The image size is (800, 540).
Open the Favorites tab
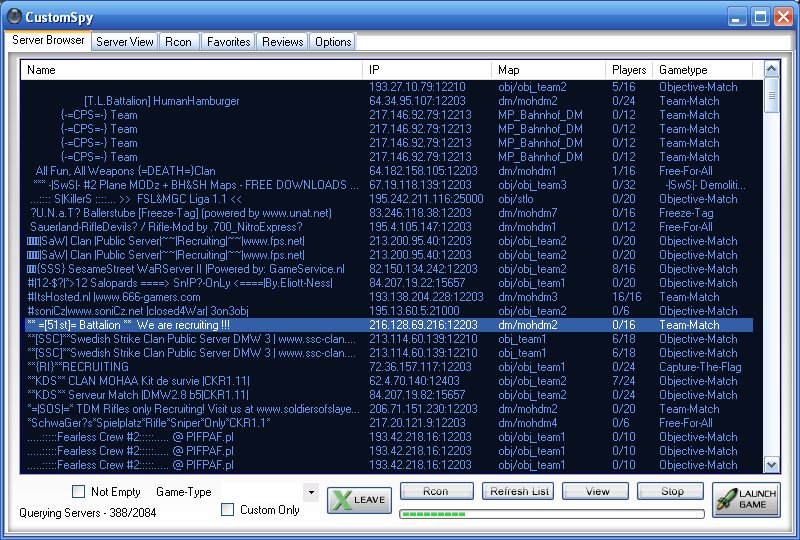pyautogui.click(x=228, y=42)
